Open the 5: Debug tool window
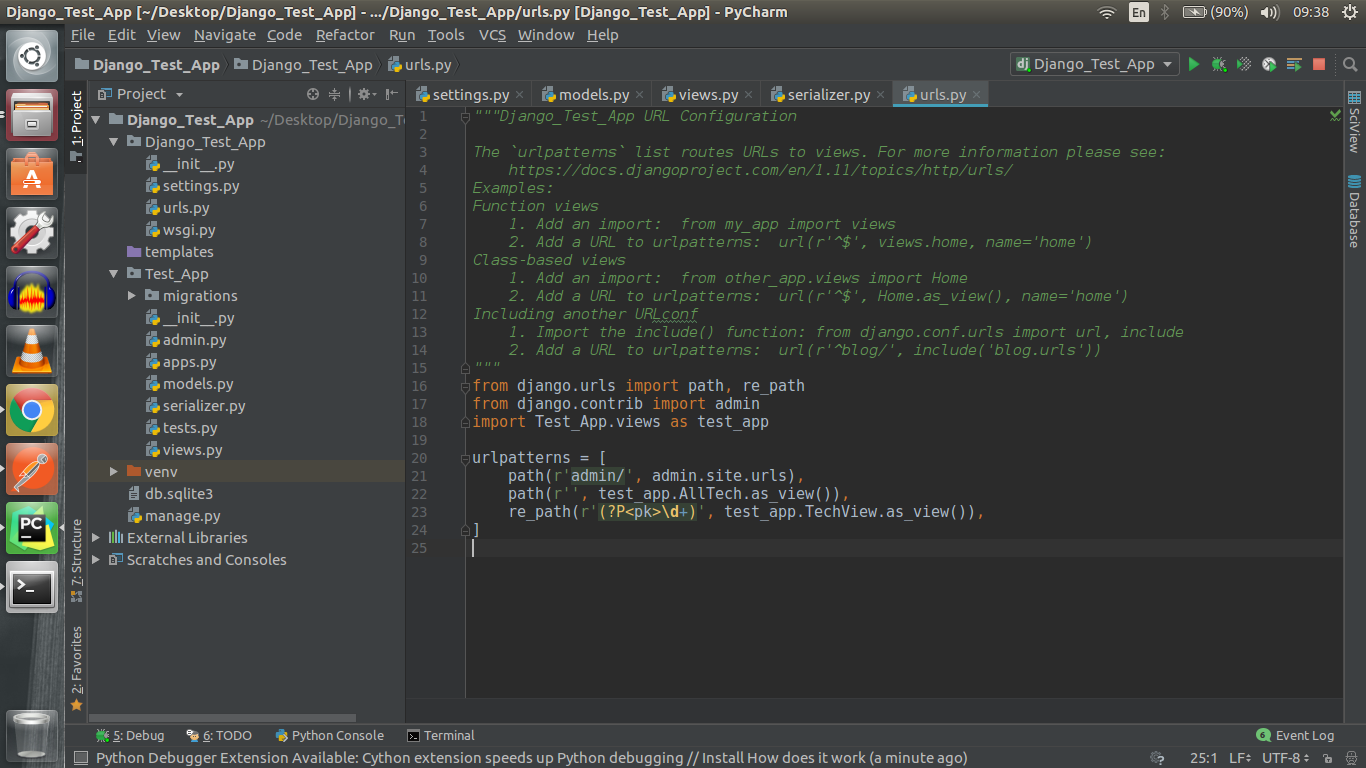This screenshot has height=768, width=1366. 130,736
